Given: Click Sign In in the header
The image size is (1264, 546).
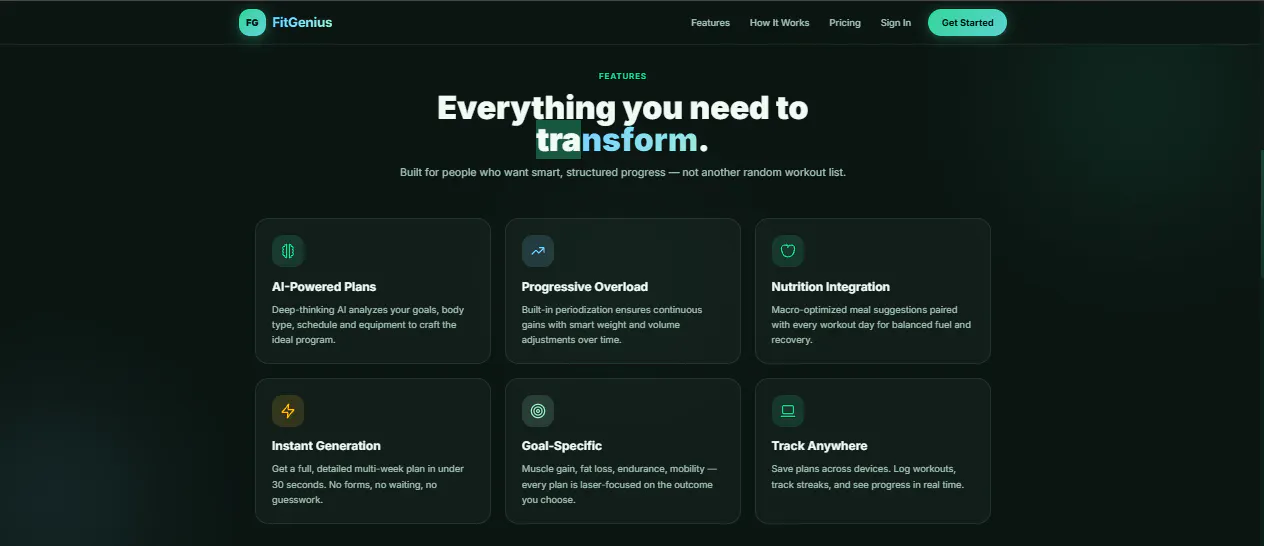Looking at the screenshot, I should [895, 23].
